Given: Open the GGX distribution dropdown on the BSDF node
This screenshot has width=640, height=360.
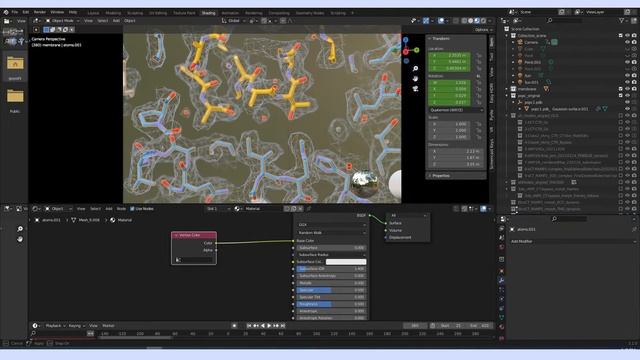Looking at the screenshot, I should (331, 225).
